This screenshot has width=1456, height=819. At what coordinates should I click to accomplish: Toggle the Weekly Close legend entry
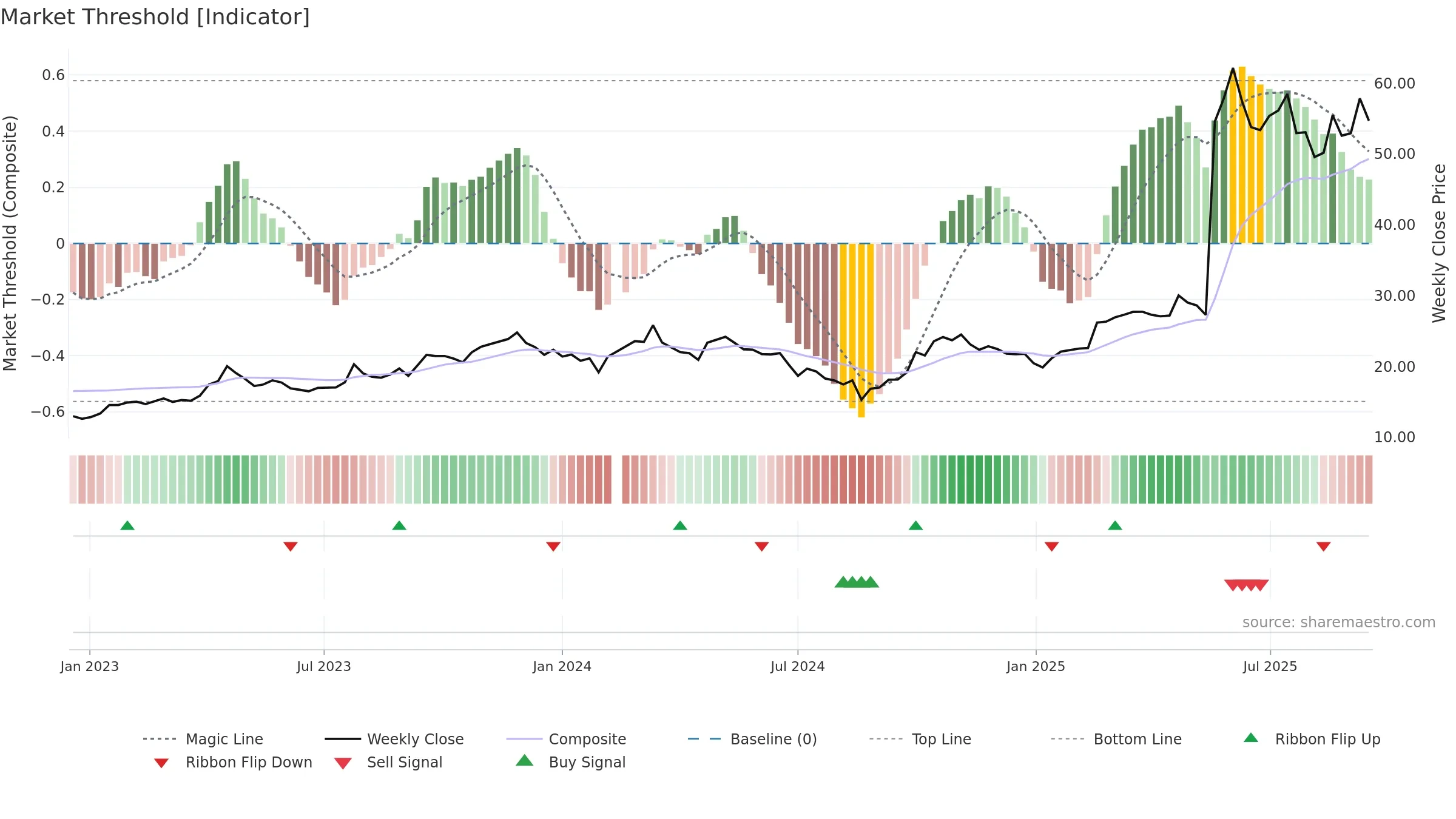[394, 739]
